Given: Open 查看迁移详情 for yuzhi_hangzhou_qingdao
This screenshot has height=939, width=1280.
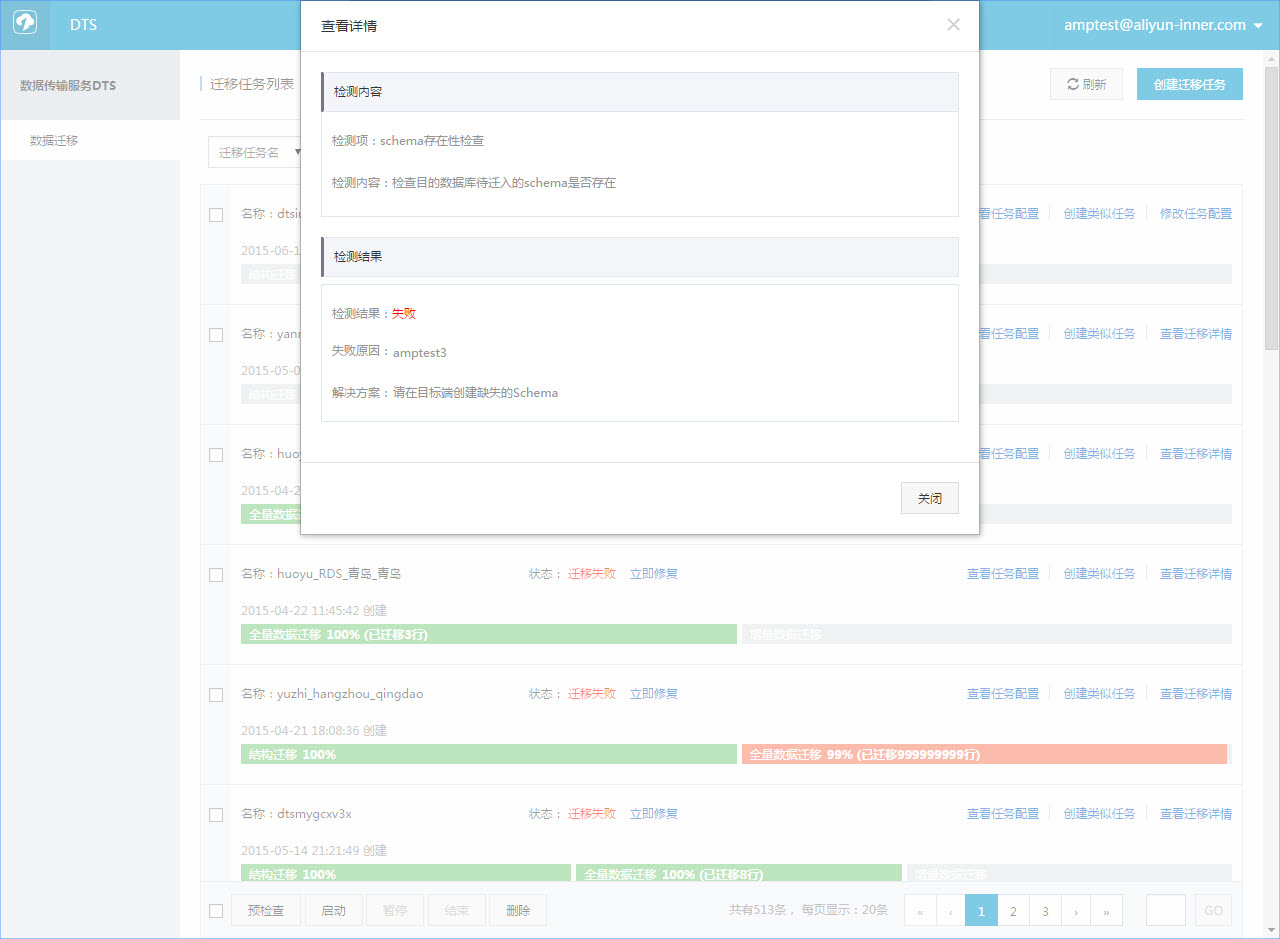Looking at the screenshot, I should (x=1196, y=694).
